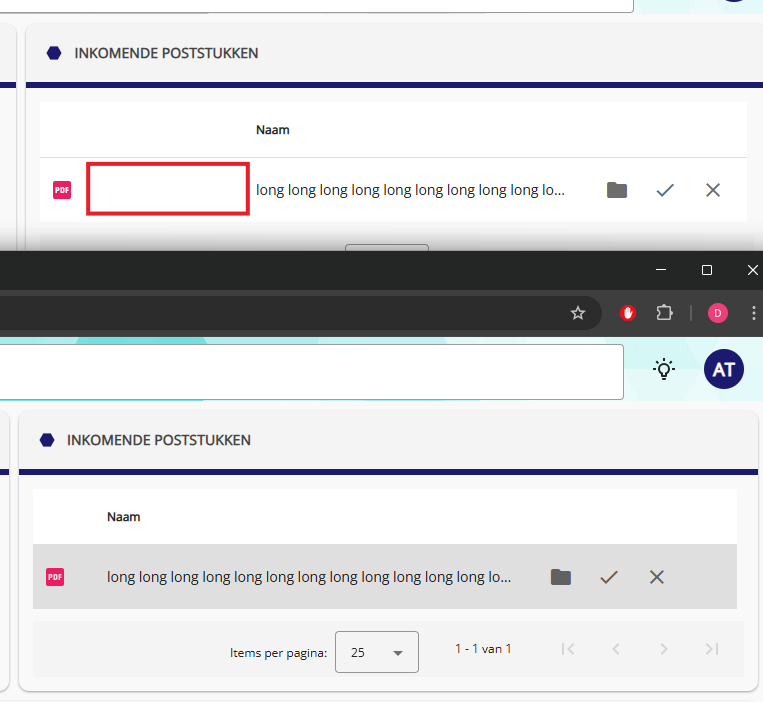The image size is (763, 702).
Task: Click the checkmark icon in the red-boxed row
Action: click(x=665, y=190)
